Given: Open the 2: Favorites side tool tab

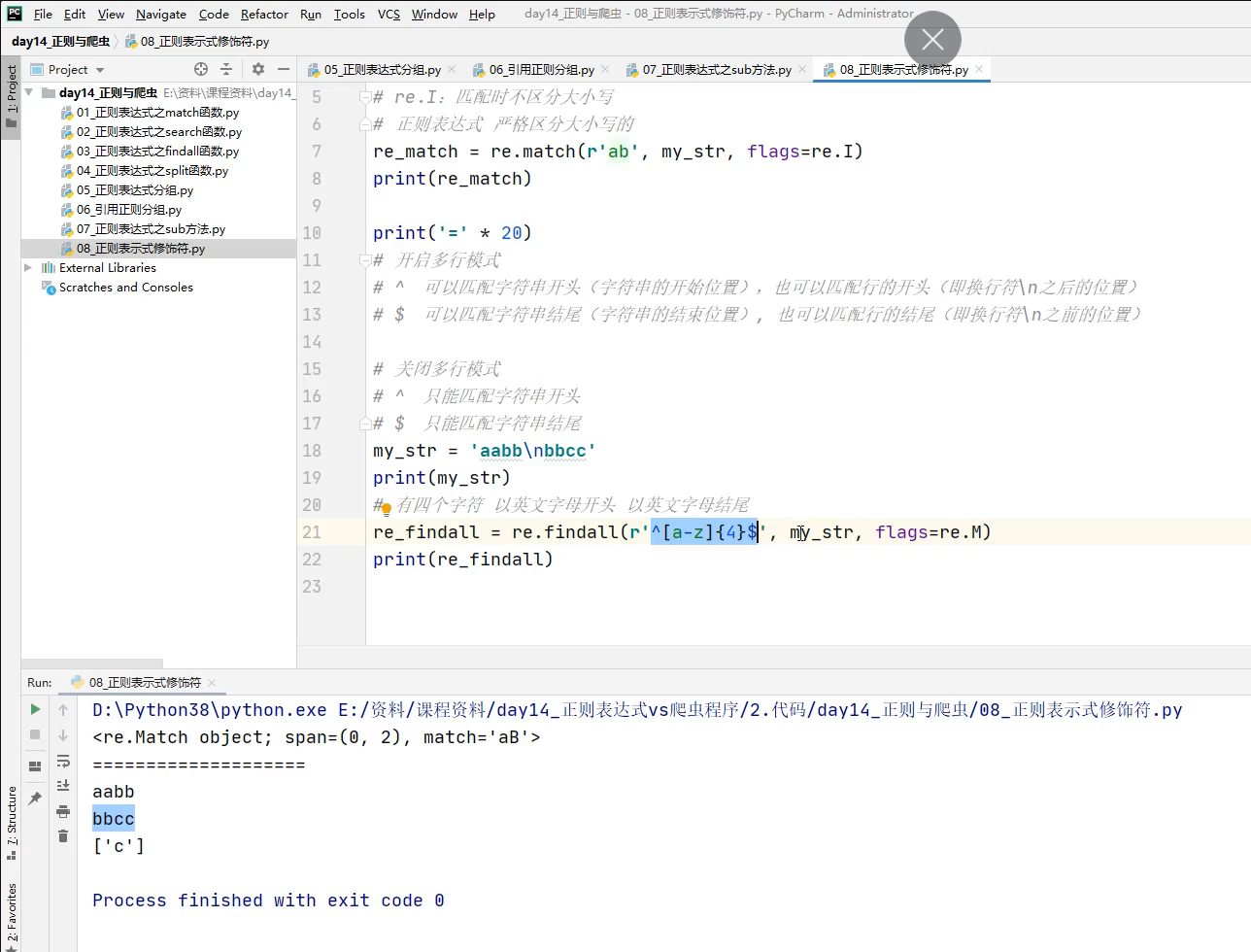Looking at the screenshot, I should pos(11,916).
